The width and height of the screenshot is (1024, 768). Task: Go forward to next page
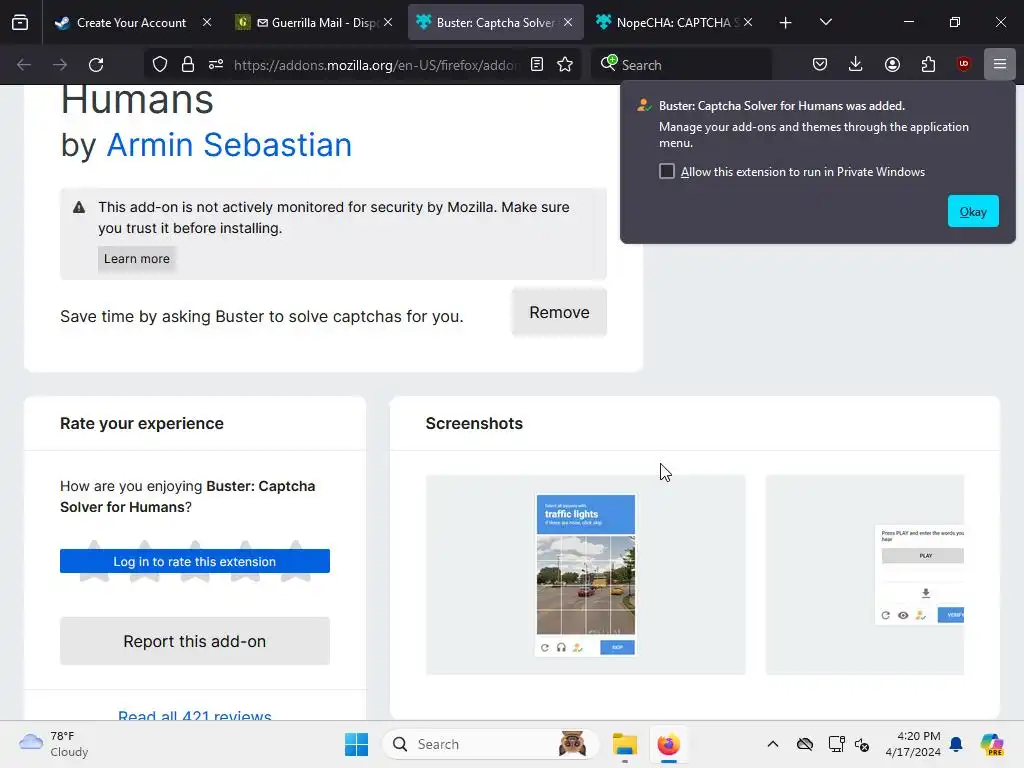coord(60,65)
